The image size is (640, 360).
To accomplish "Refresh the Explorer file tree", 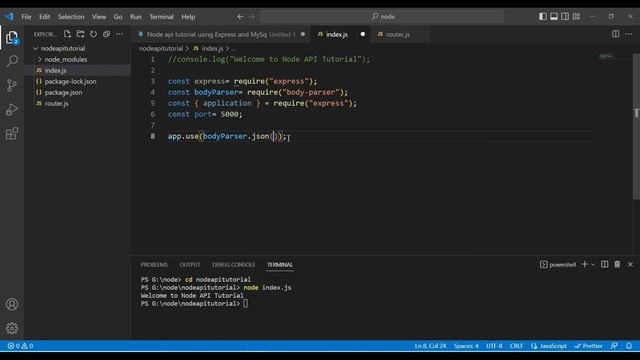I will tap(93, 34).
